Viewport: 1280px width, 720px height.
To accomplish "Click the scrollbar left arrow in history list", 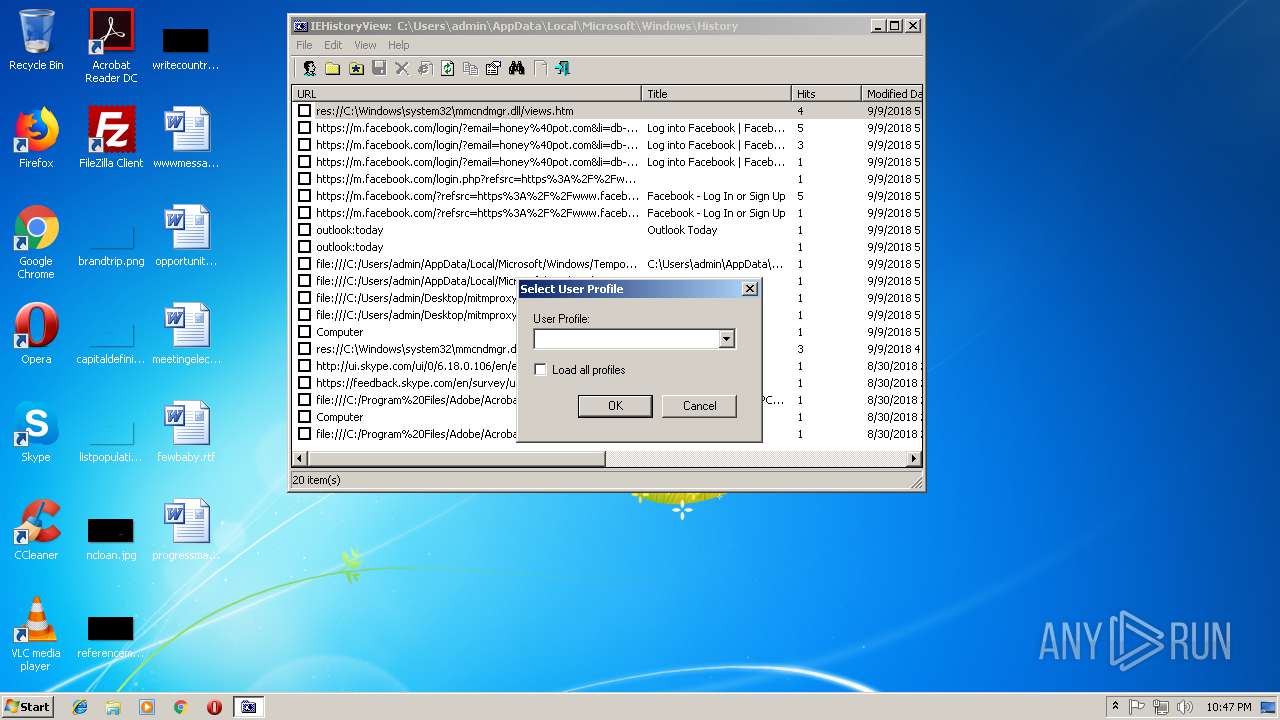I will [299, 459].
